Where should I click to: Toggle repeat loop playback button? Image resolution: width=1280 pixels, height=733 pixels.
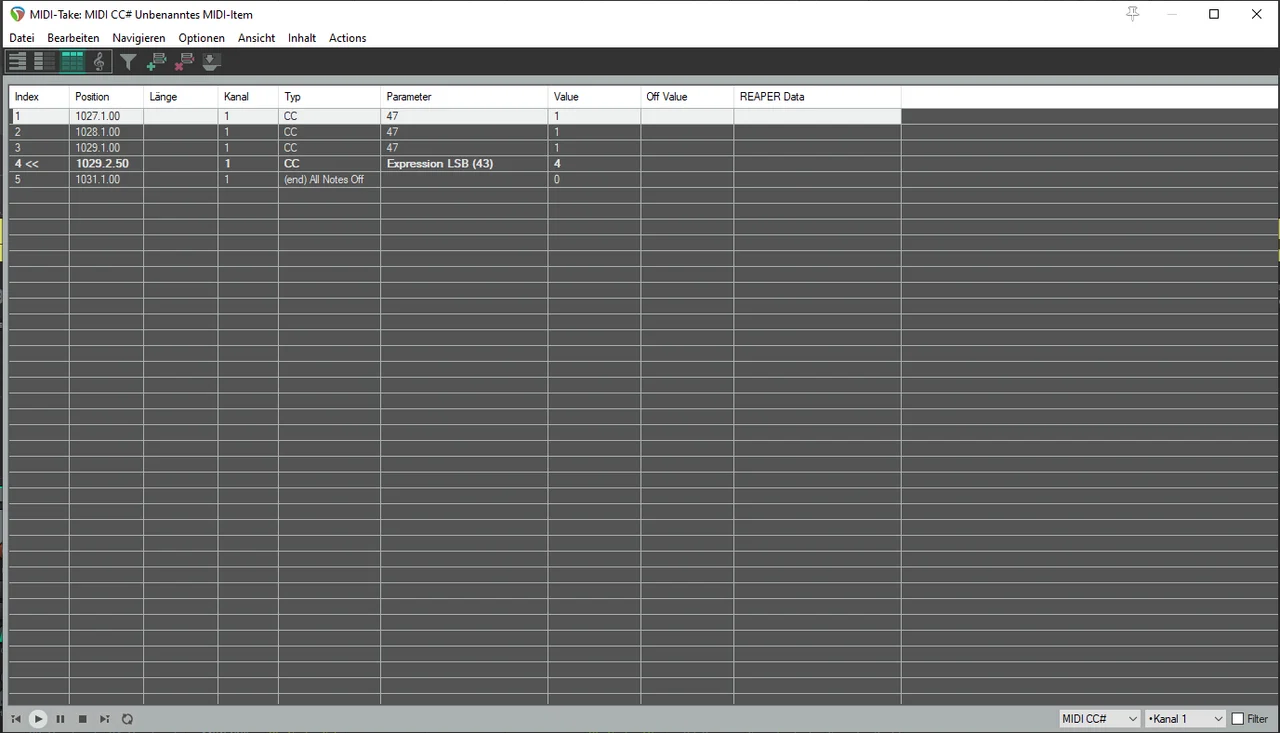click(127, 719)
